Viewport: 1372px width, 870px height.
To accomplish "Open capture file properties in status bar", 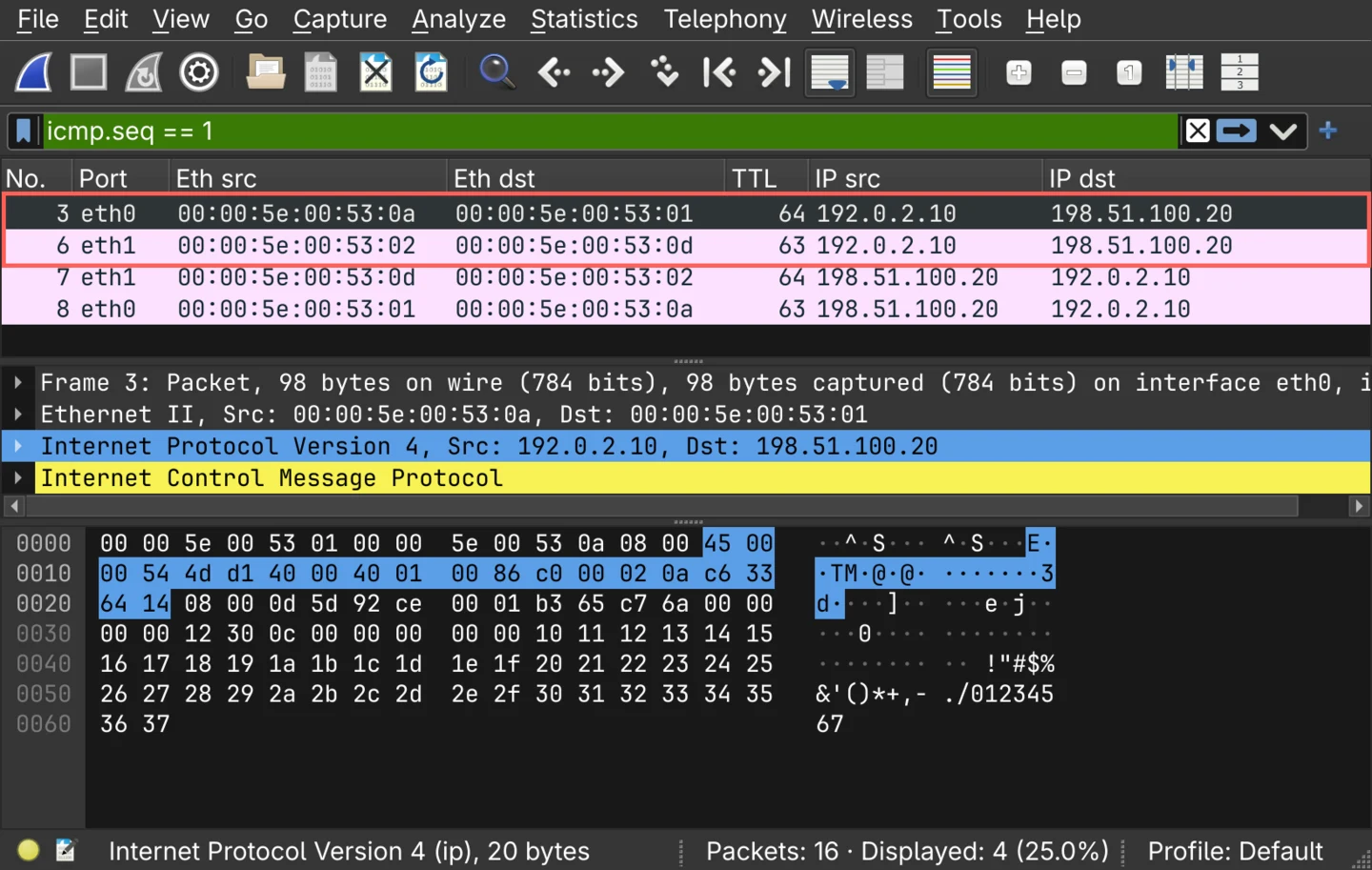I will coord(65,850).
